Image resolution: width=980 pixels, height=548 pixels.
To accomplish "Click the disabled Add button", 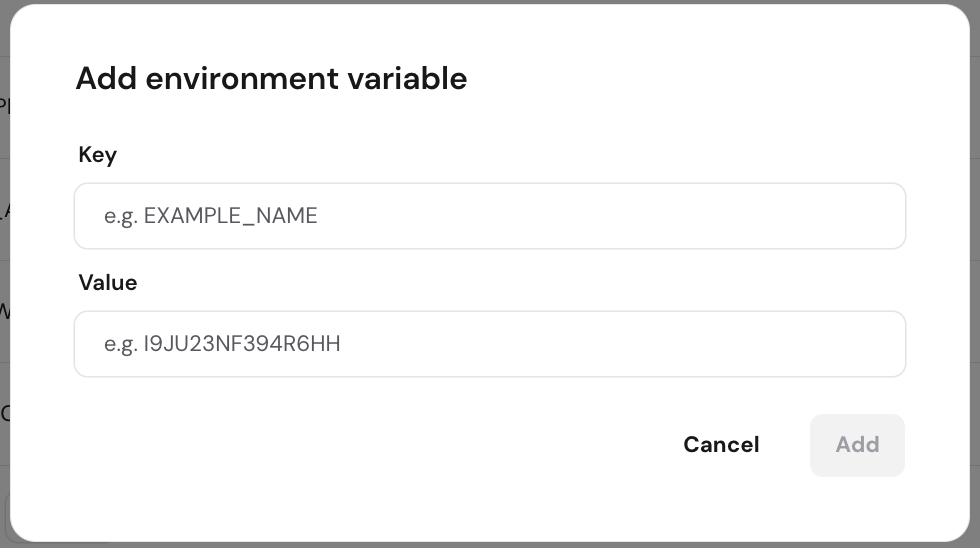I will click(857, 445).
